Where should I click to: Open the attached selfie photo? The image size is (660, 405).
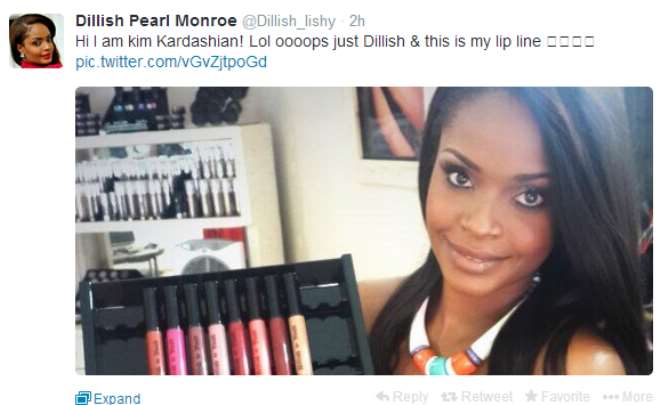coord(364,231)
